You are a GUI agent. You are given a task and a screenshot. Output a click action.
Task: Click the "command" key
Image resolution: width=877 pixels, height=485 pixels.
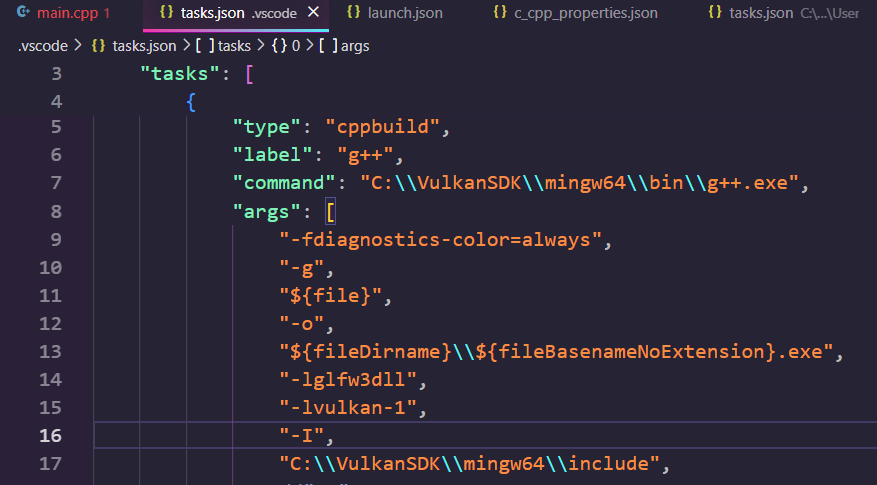click(284, 182)
